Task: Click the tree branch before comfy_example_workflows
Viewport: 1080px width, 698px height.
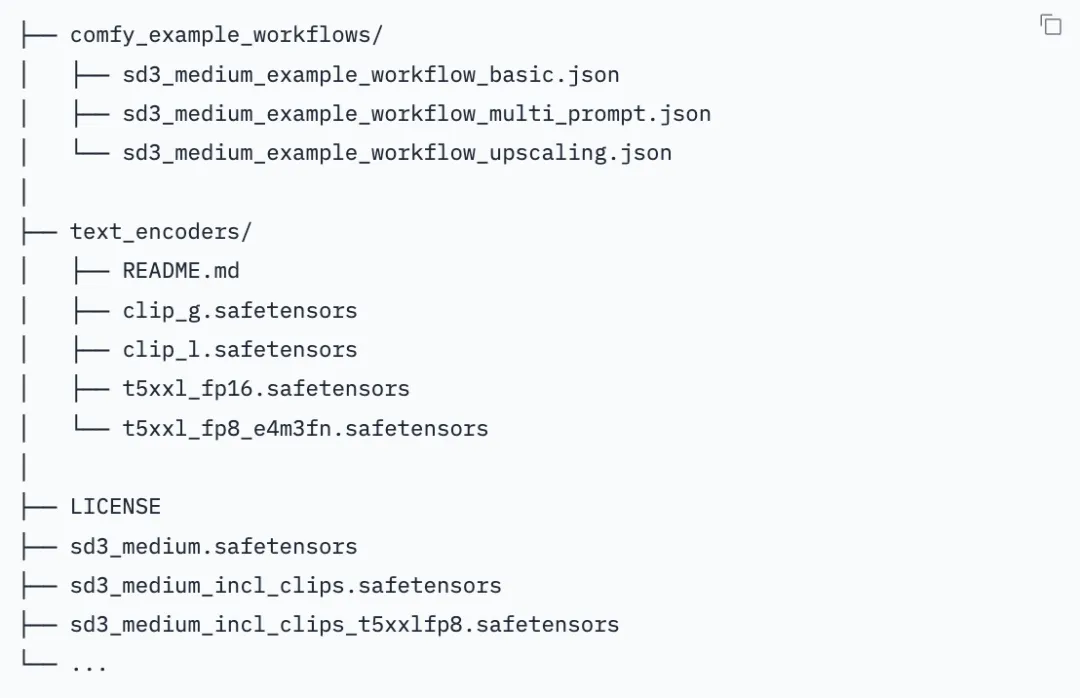Action: (39, 35)
